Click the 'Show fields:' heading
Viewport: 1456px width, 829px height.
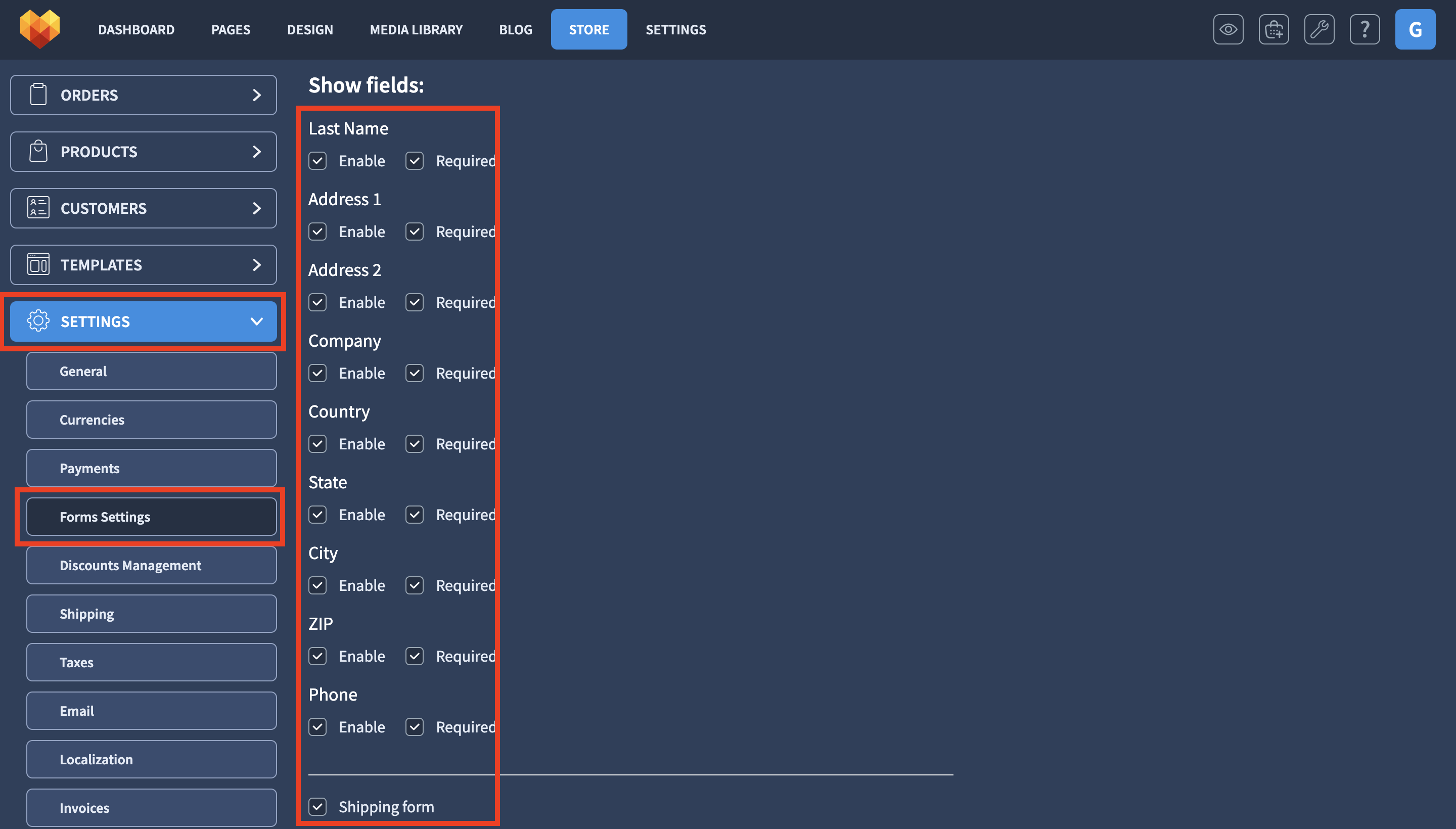point(366,85)
